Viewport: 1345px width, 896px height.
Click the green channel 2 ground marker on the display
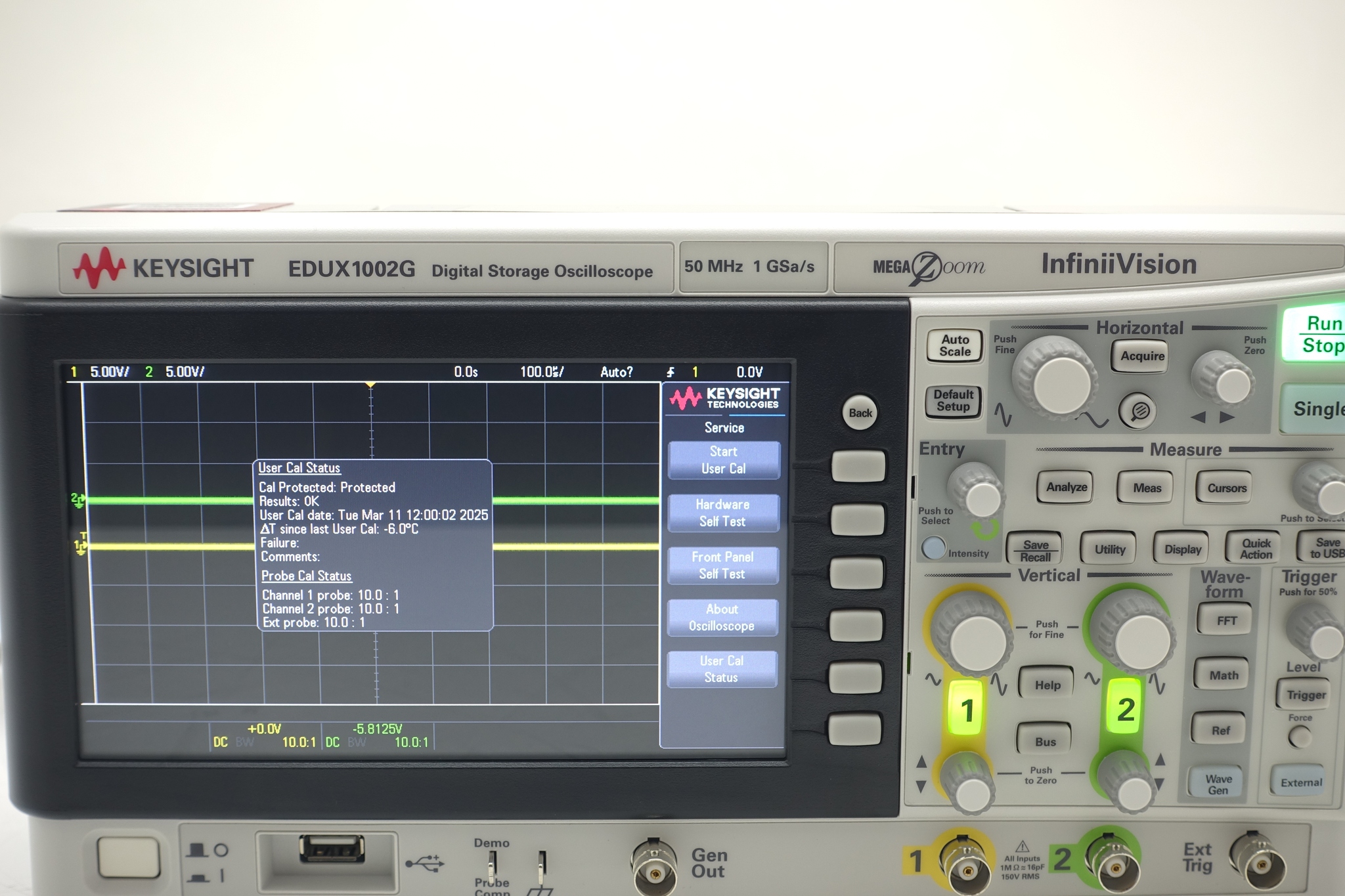click(x=77, y=500)
